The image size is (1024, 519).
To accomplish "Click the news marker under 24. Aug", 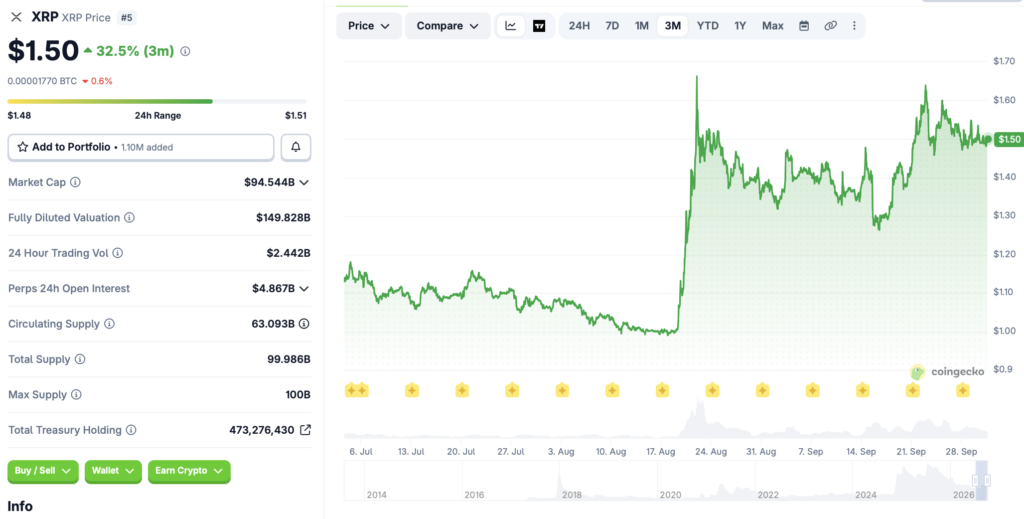I will pyautogui.click(x=712, y=390).
